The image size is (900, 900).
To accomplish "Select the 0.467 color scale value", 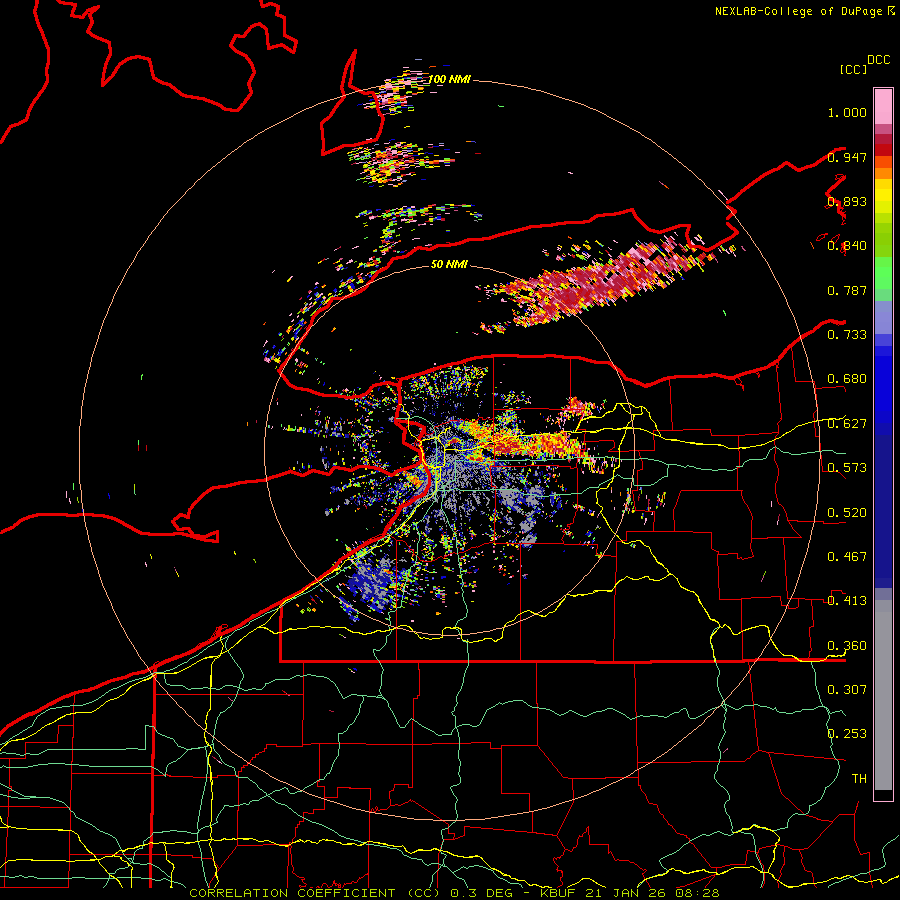I will [847, 557].
